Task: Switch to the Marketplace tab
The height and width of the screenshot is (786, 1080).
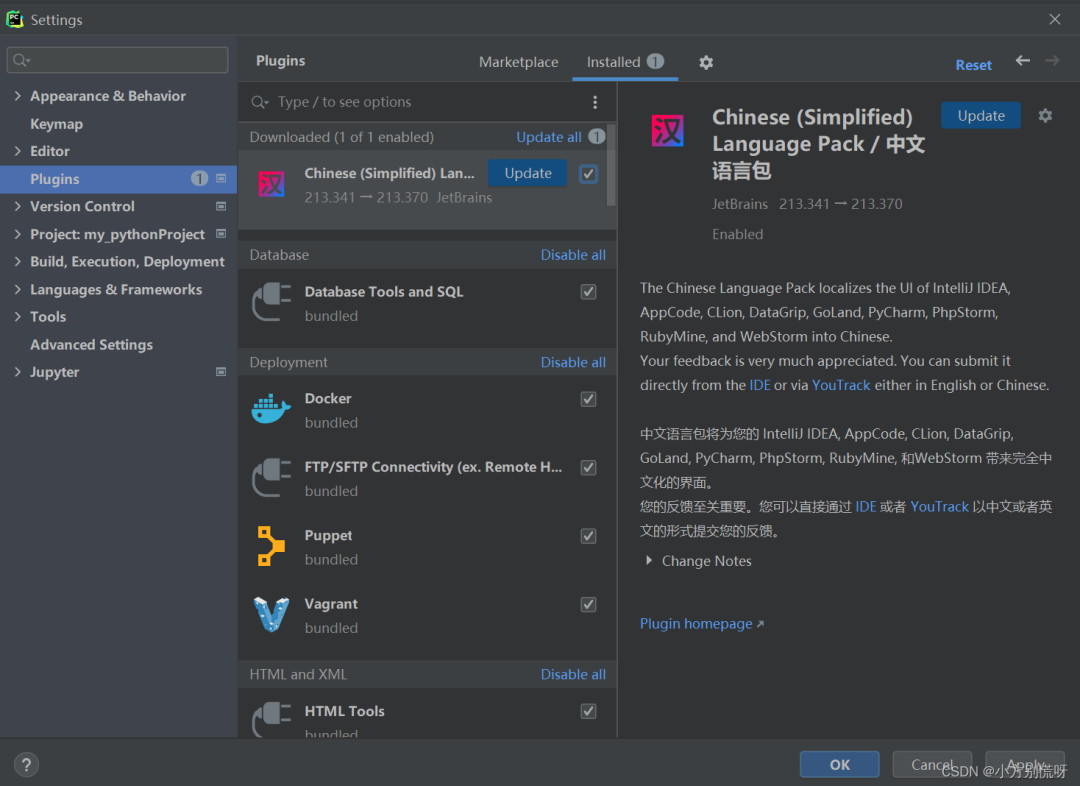Action: point(519,62)
